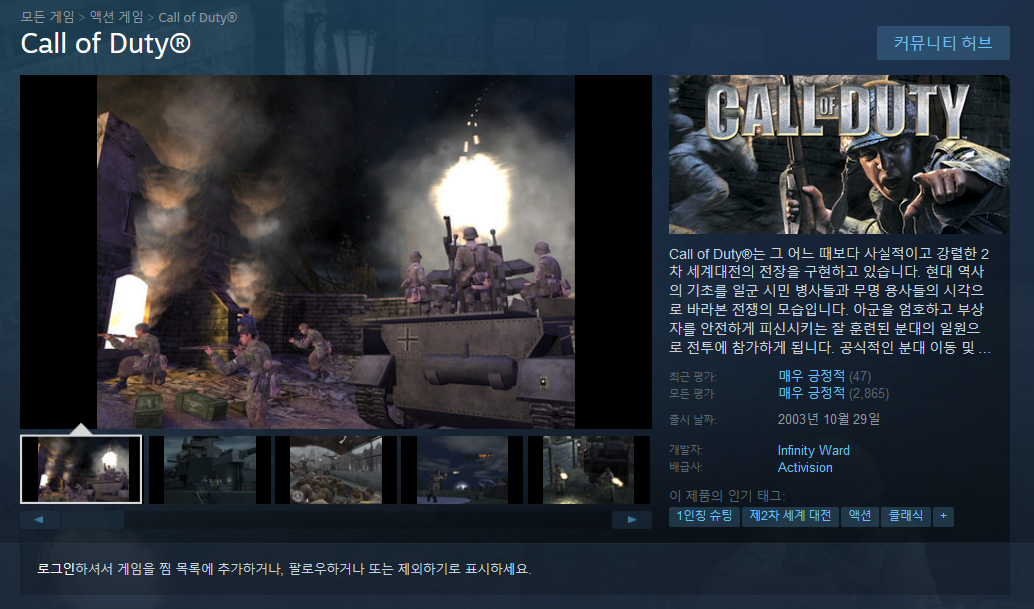Click the 이 제품의 인기 태그 label
1034x609 pixels.
pos(727,496)
